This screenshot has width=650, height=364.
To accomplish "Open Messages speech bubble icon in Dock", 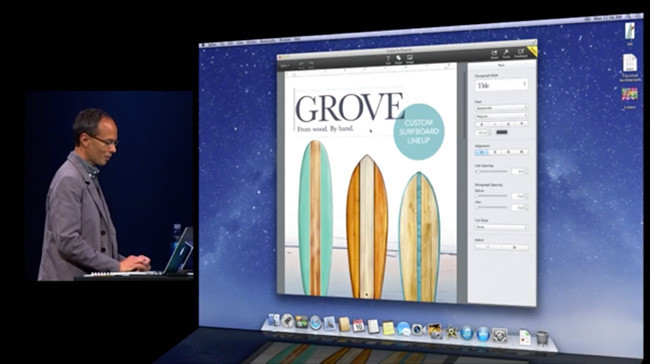I will 403,328.
